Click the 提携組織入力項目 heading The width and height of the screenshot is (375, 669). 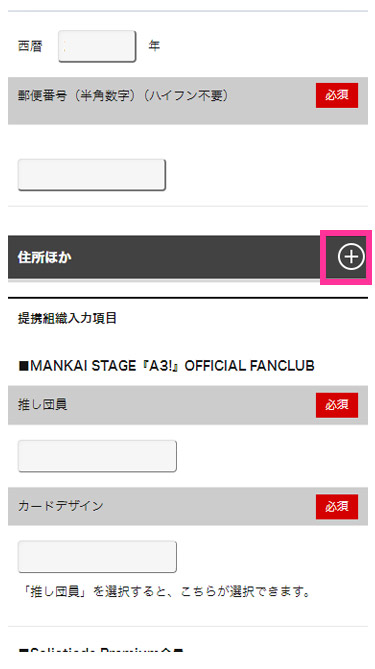tap(67, 318)
